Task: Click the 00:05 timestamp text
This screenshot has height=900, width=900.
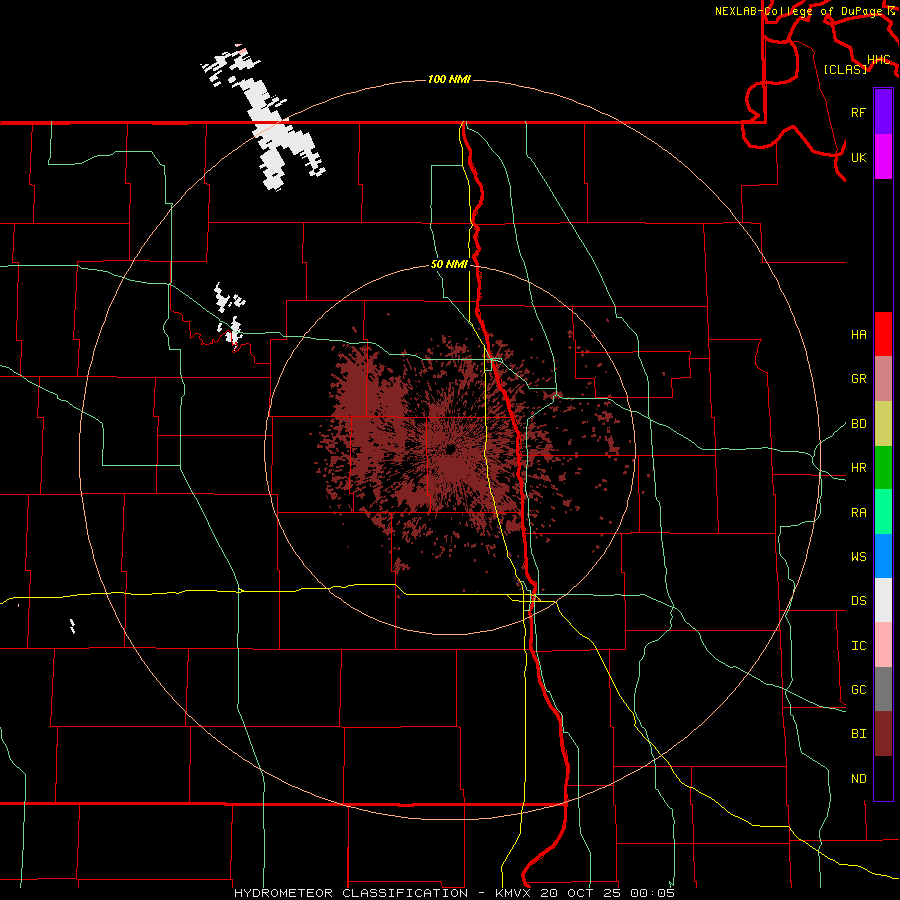Action: (653, 893)
